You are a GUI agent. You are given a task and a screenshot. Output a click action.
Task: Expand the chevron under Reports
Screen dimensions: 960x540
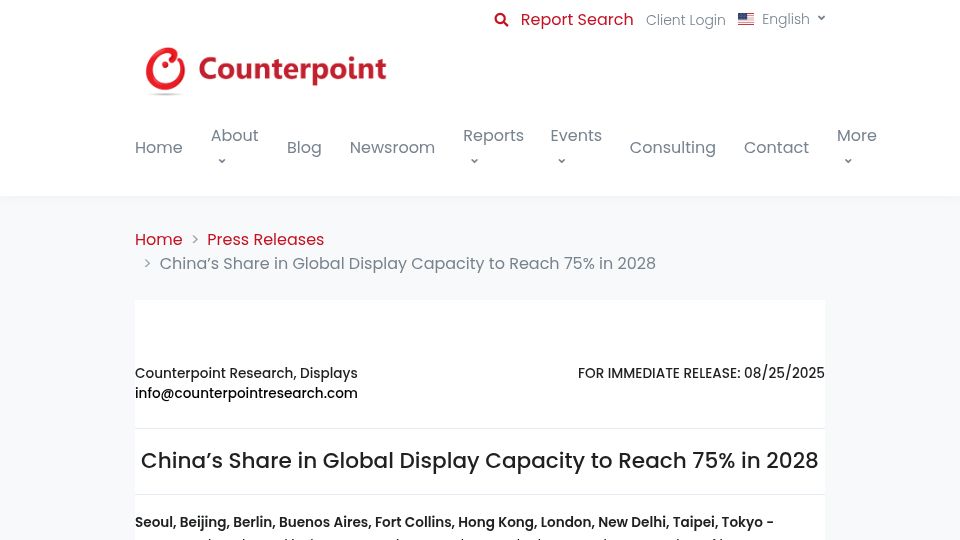(474, 161)
